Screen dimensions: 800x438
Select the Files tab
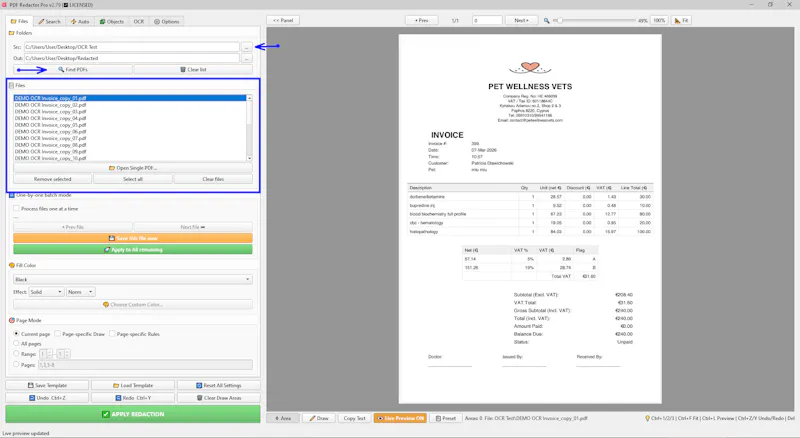(x=19, y=21)
